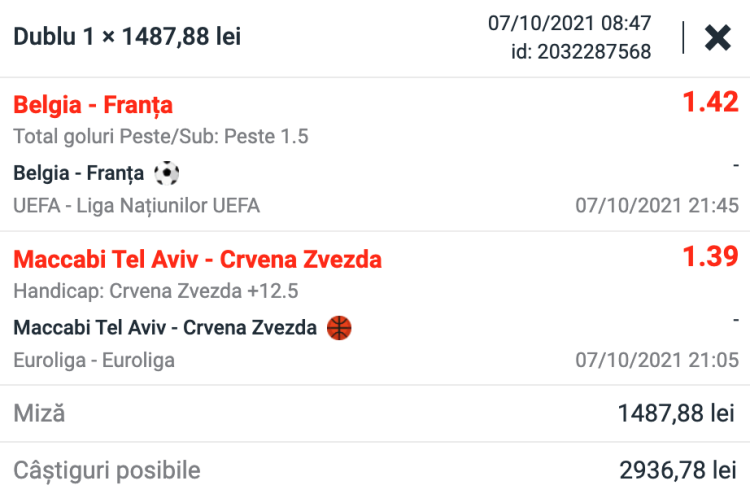Click the kickoff time 07/10/2021 21:45

point(657,206)
